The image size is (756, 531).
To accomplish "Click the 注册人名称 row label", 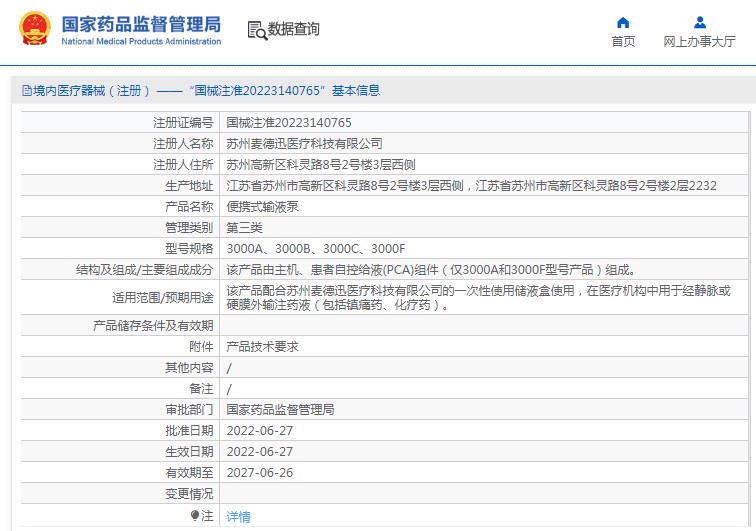I will pos(183,144).
